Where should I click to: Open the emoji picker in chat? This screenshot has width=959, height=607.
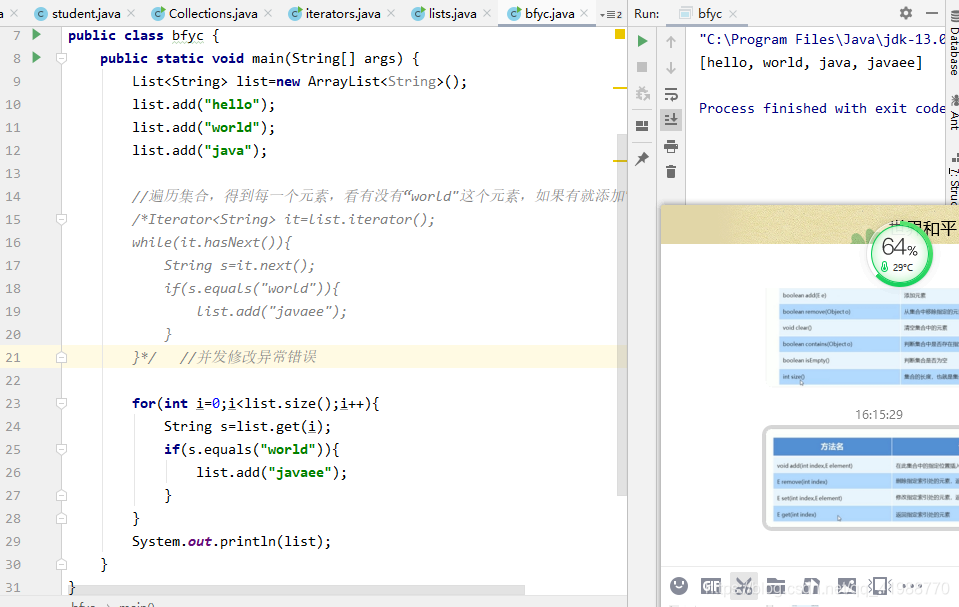pos(679,586)
